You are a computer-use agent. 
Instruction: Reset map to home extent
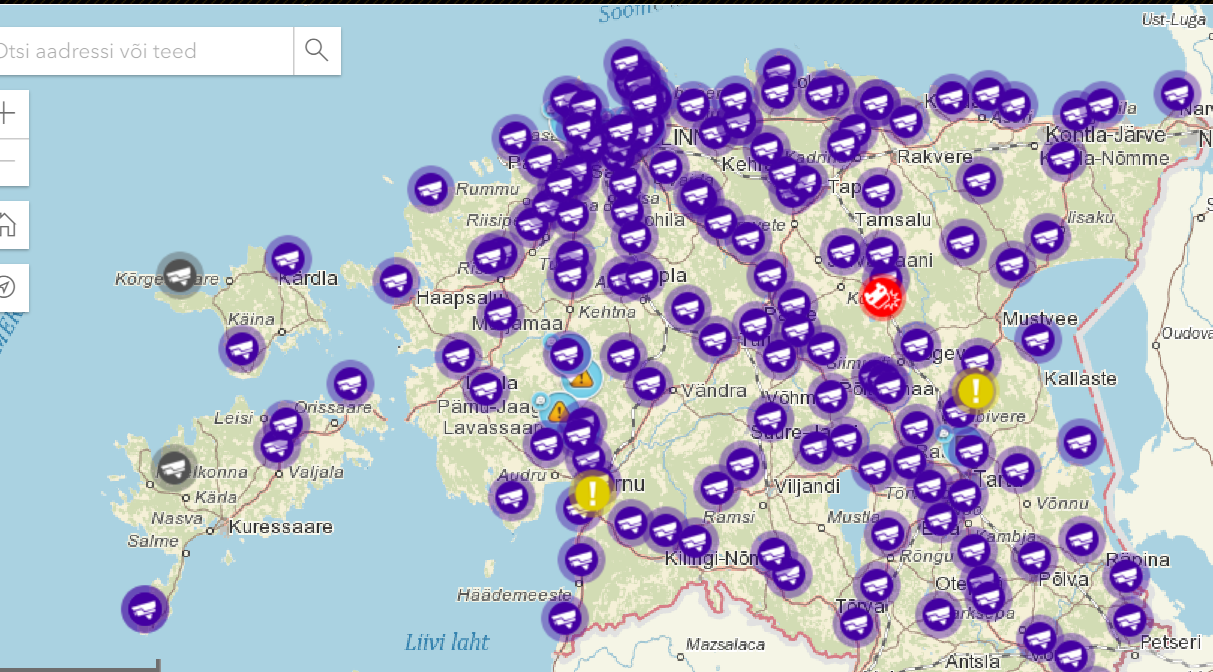pos(8,224)
